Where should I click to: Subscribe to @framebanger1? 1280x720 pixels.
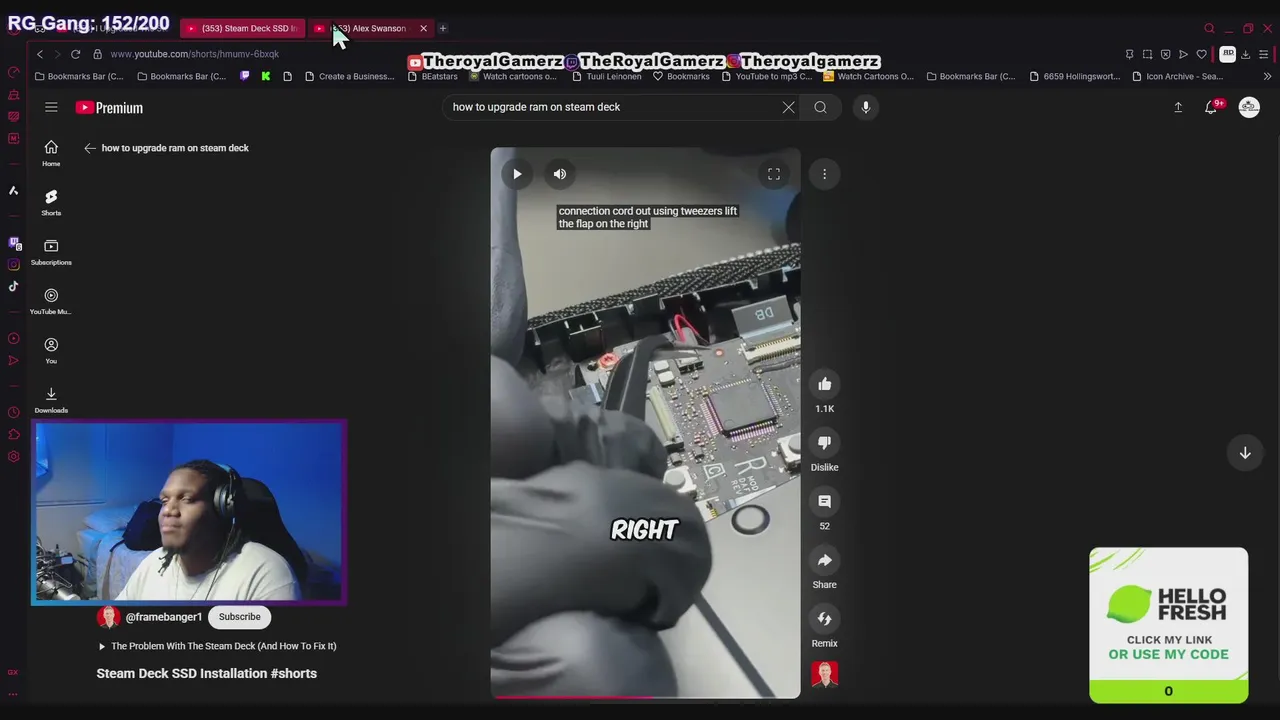click(x=239, y=617)
